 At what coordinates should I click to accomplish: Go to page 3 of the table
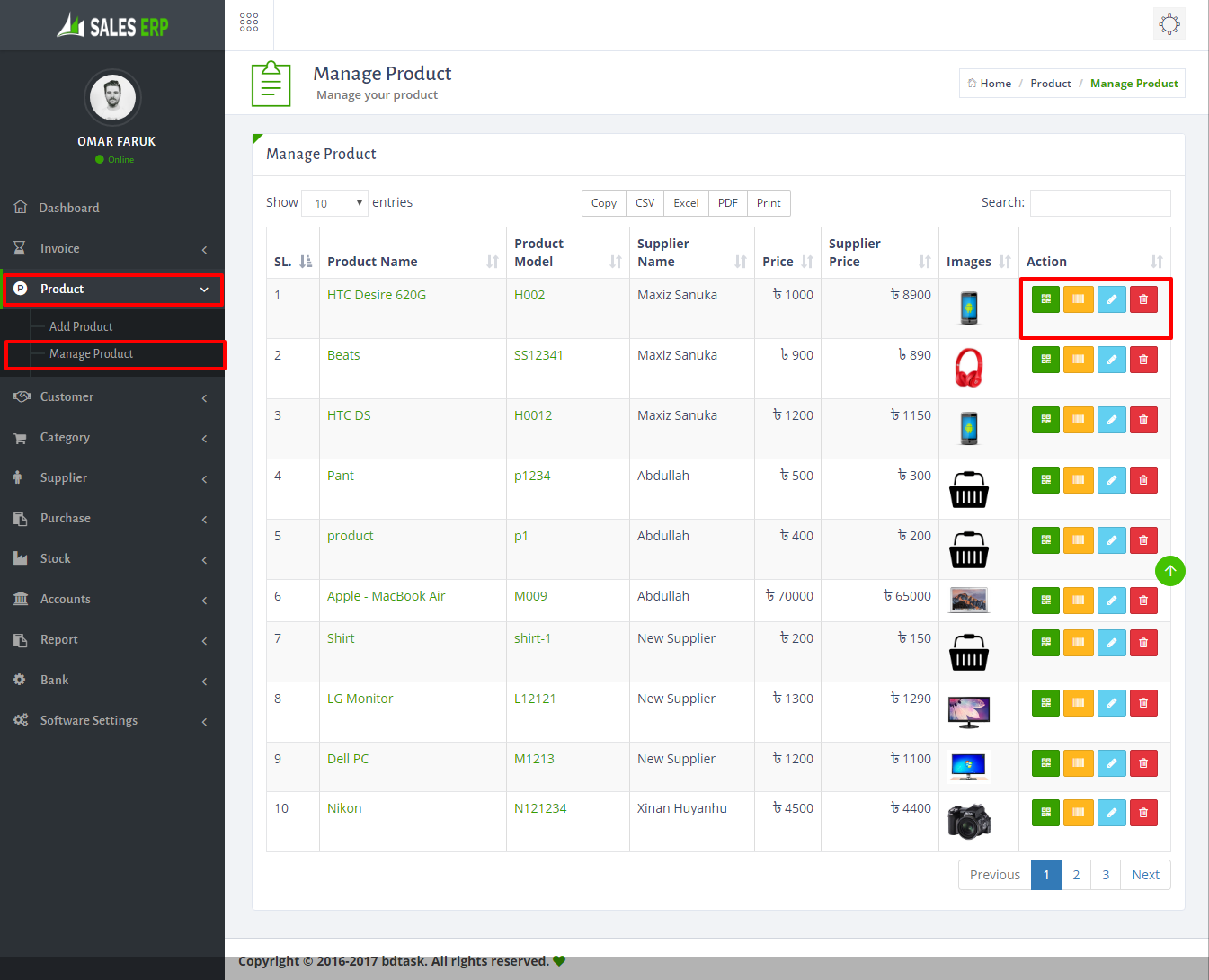point(1106,875)
